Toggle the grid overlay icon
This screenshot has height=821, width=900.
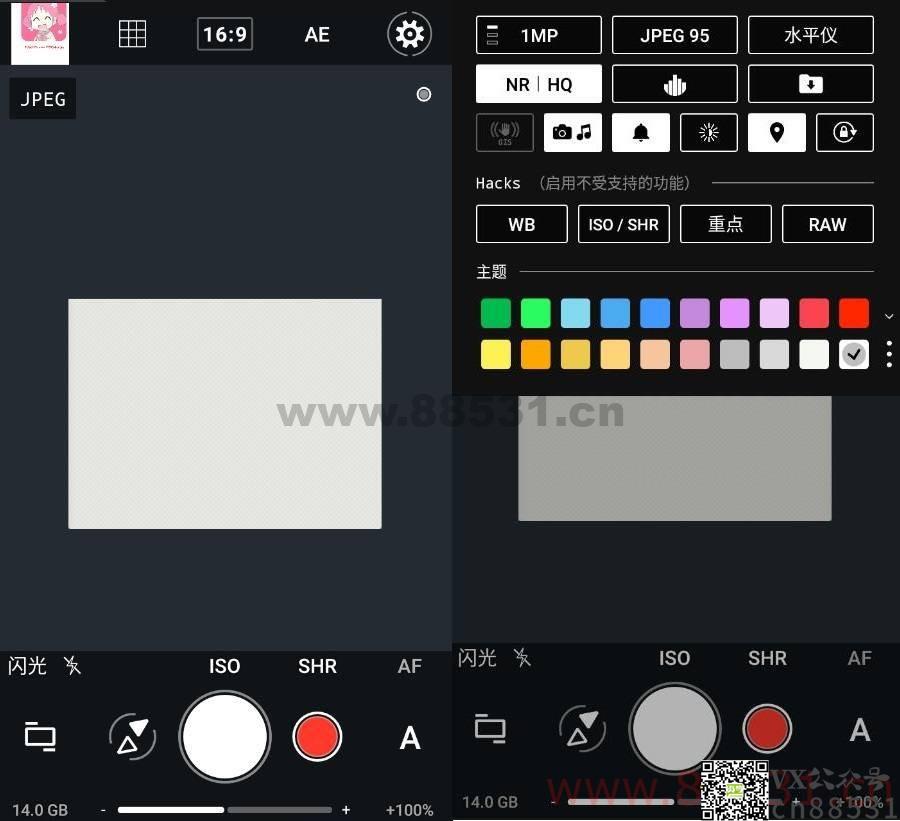tap(132, 34)
